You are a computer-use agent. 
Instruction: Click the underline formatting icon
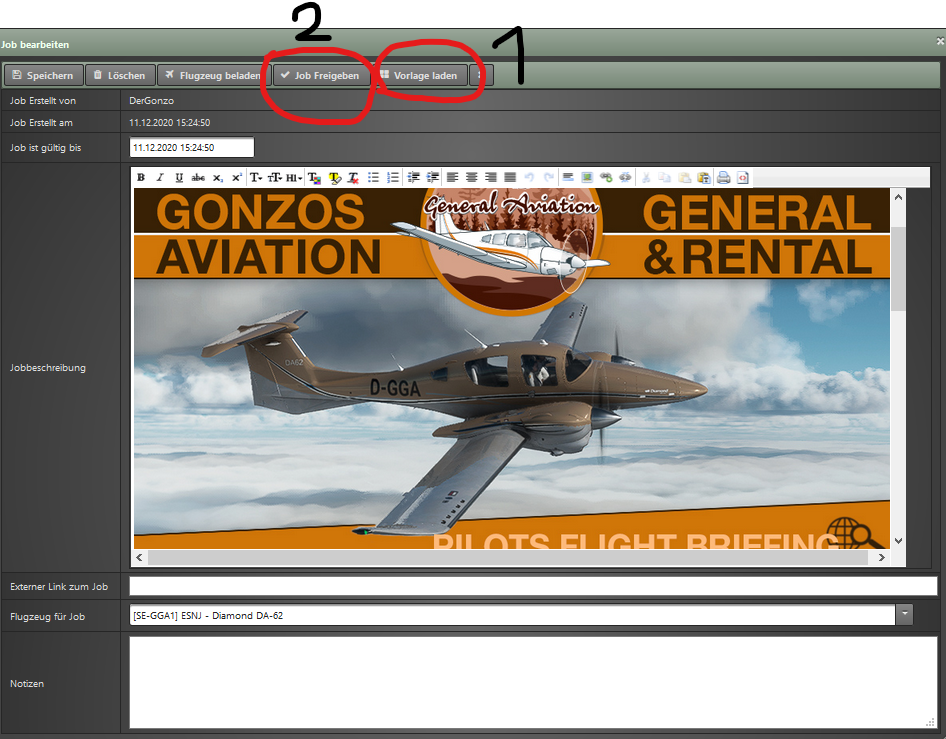point(179,177)
